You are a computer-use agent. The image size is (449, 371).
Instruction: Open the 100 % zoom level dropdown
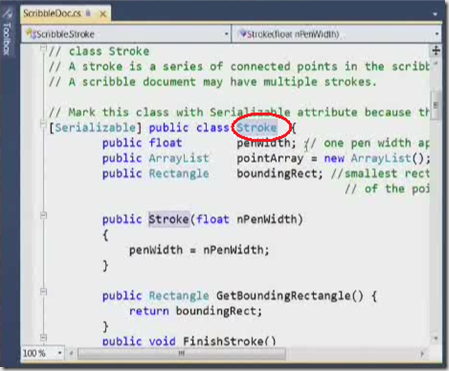(42, 353)
